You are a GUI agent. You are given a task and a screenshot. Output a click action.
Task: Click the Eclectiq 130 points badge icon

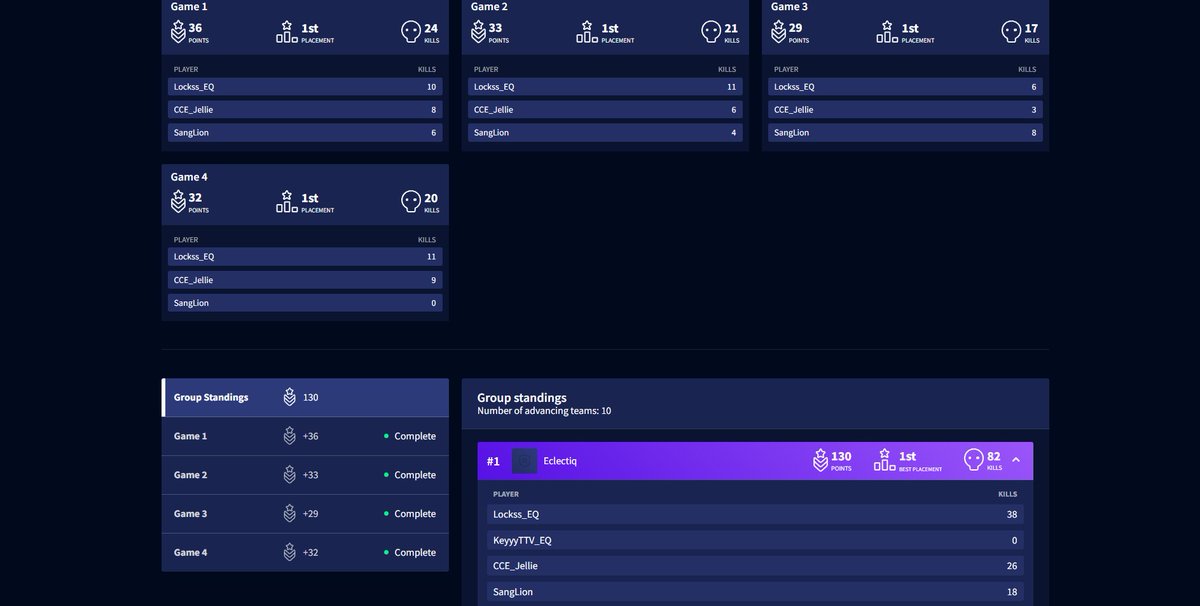820,460
